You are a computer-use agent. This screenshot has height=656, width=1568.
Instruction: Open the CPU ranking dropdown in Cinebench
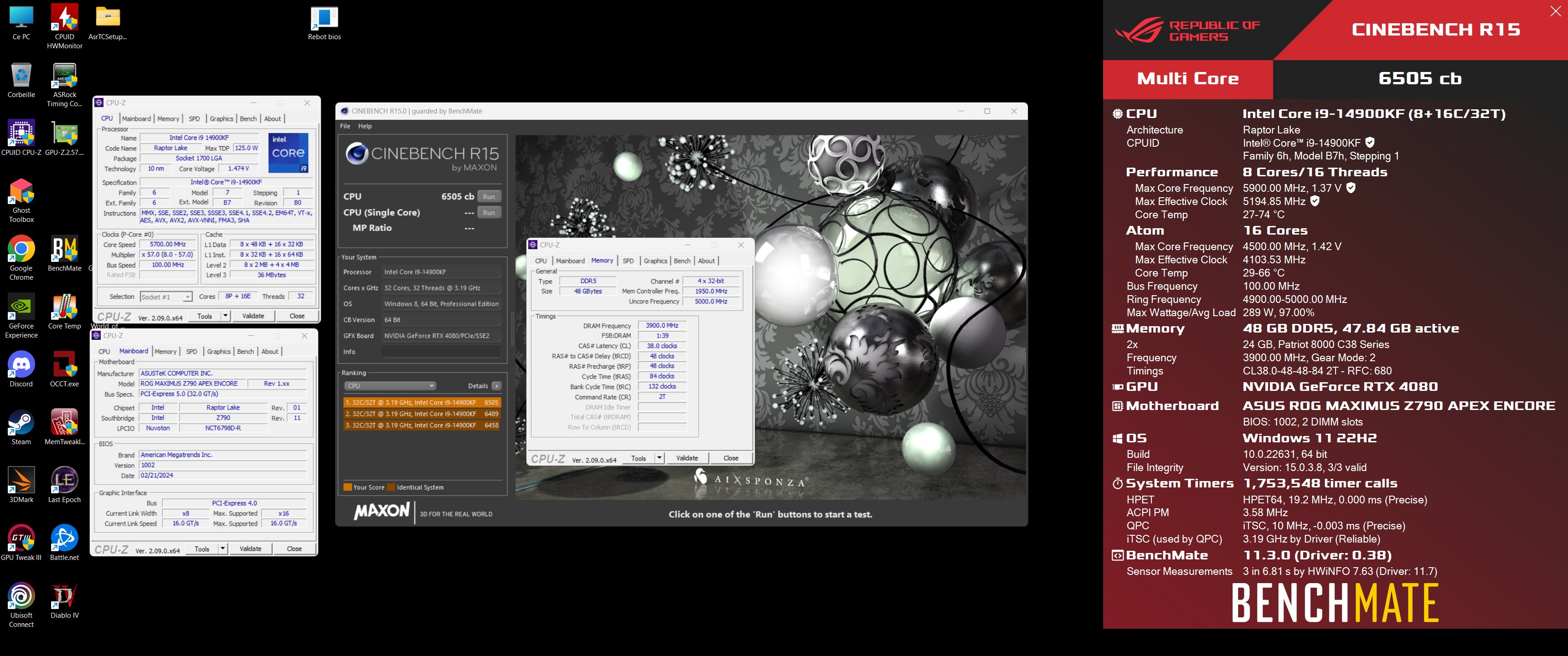pyautogui.click(x=390, y=386)
